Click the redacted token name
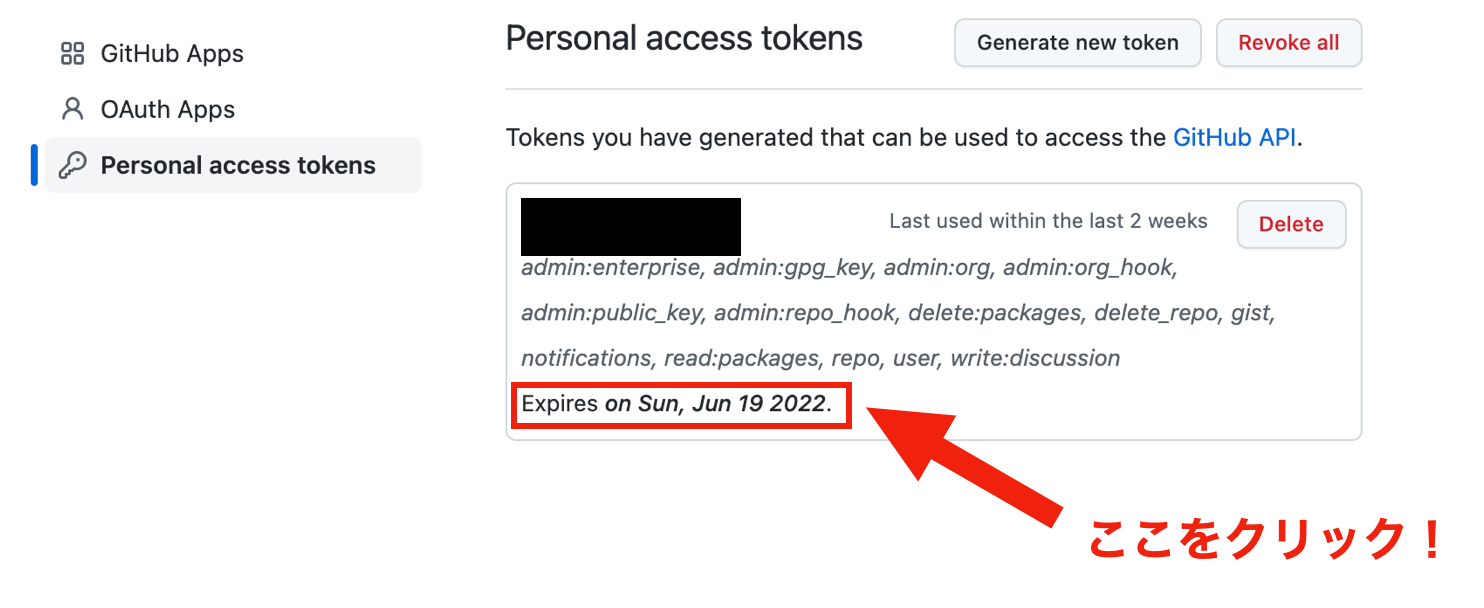The image size is (1484, 608). pyautogui.click(x=630, y=227)
